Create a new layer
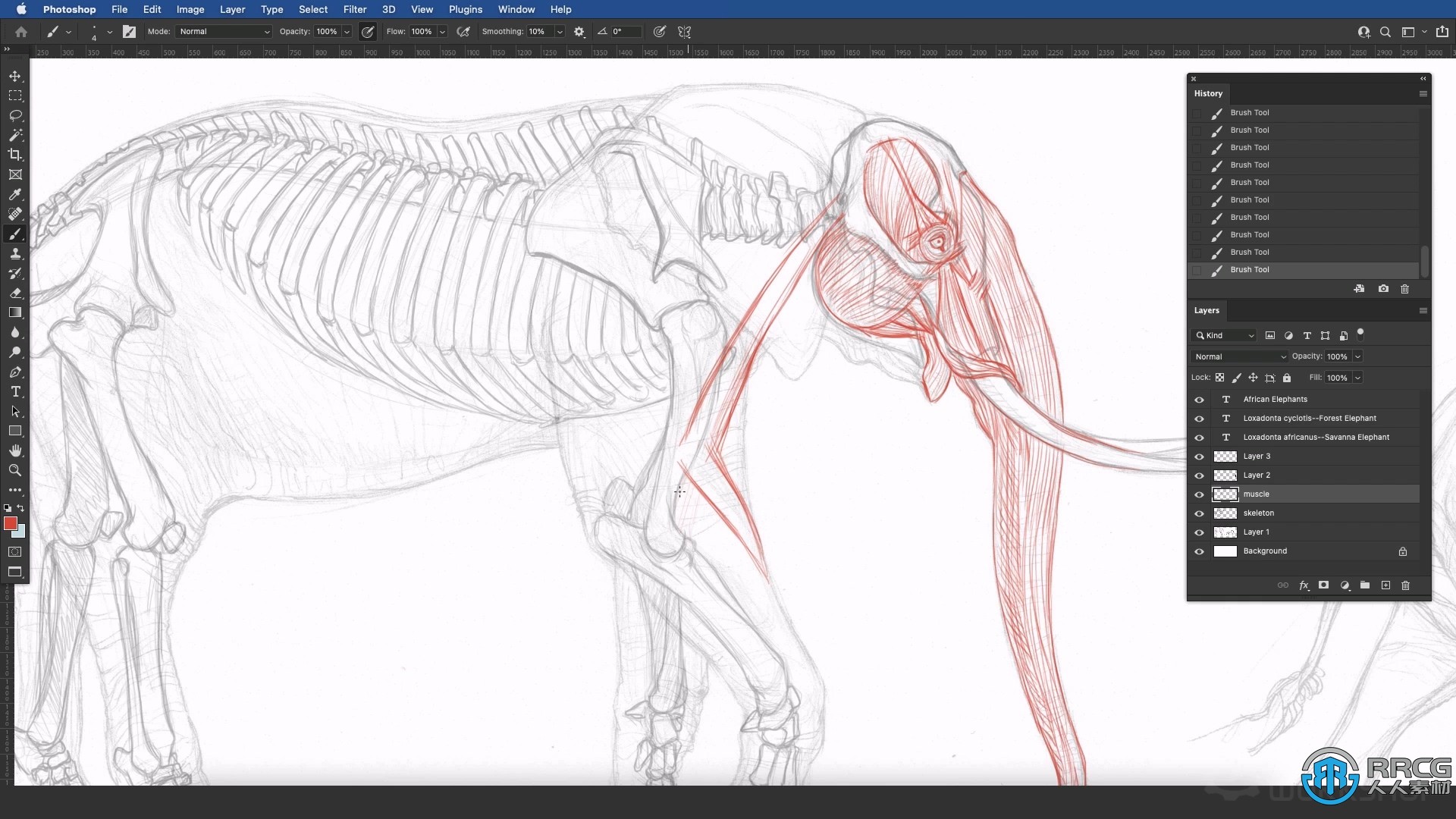Viewport: 1456px width, 819px height. 1385,585
